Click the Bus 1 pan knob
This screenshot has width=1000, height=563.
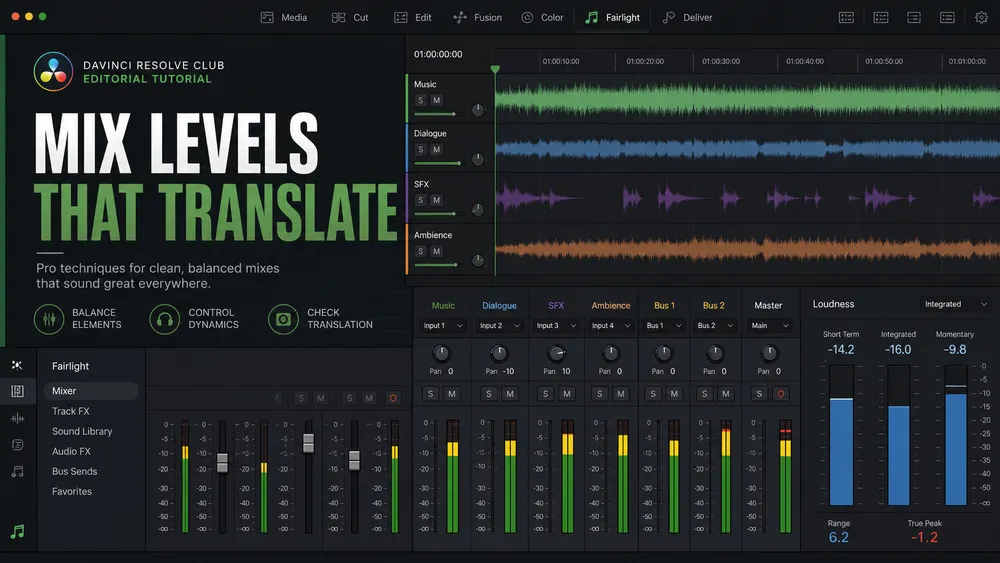tap(664, 353)
